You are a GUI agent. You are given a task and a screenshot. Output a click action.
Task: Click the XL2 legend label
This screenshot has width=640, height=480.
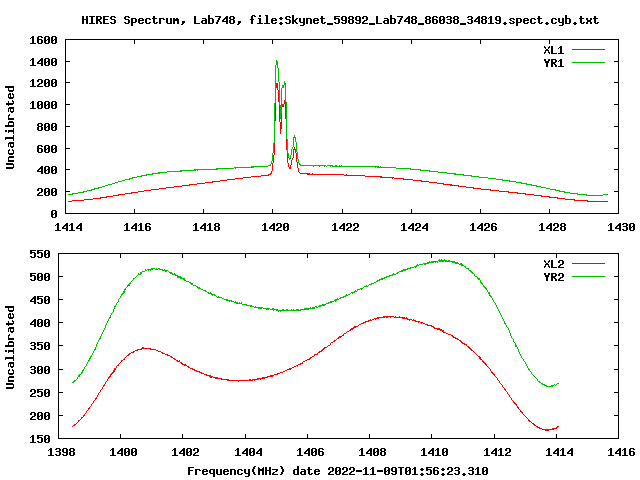tap(553, 264)
